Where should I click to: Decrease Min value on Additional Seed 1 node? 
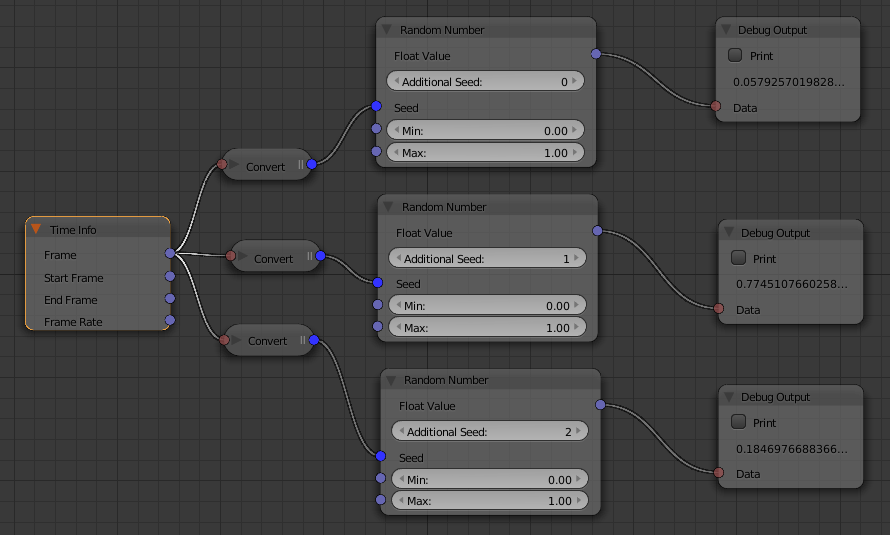pyautogui.click(x=398, y=305)
